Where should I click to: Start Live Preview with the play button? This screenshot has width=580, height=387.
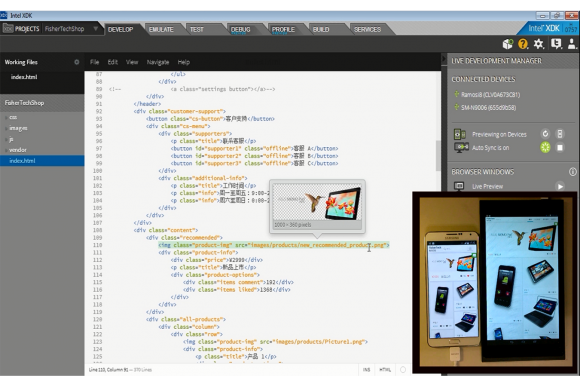click(x=560, y=186)
